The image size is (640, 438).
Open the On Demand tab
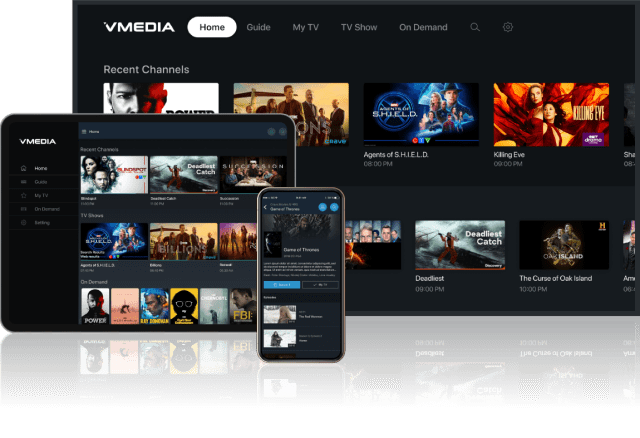pos(422,27)
